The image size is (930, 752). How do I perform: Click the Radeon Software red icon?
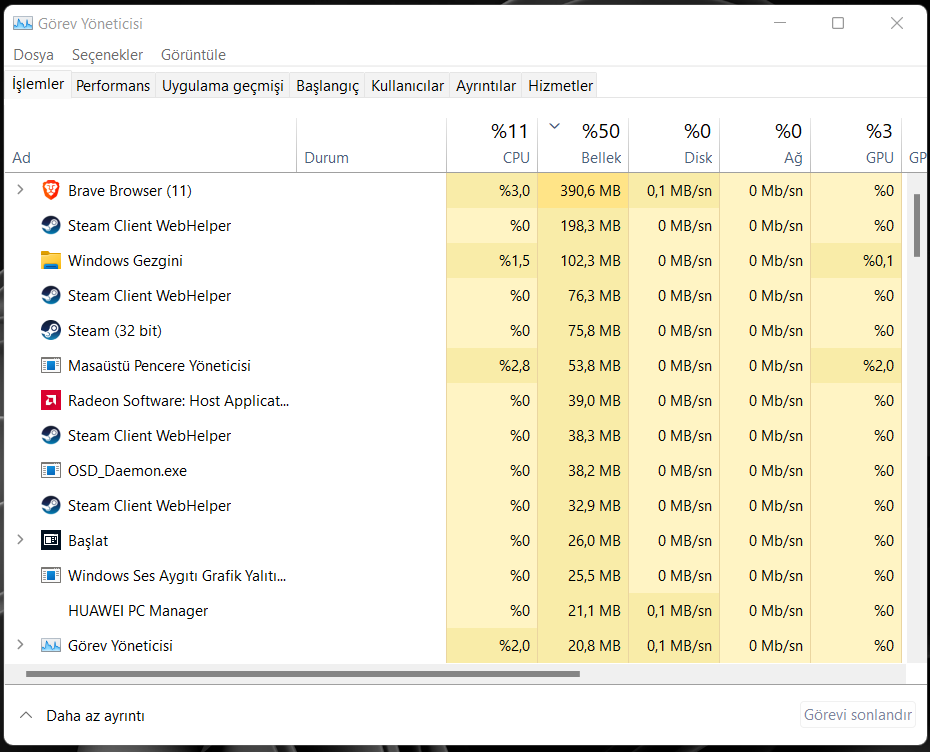pyautogui.click(x=51, y=400)
